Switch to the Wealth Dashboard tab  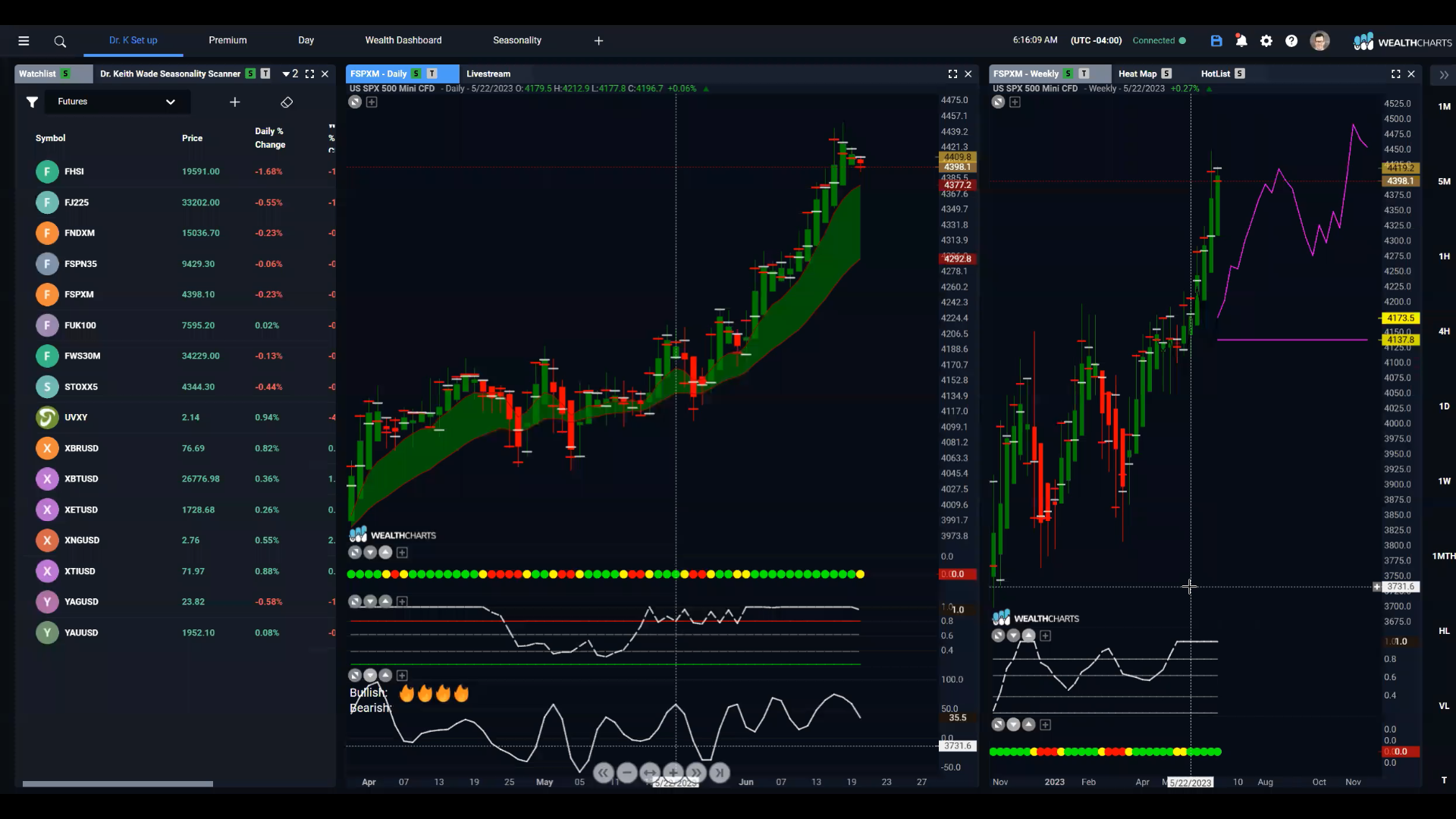click(403, 40)
